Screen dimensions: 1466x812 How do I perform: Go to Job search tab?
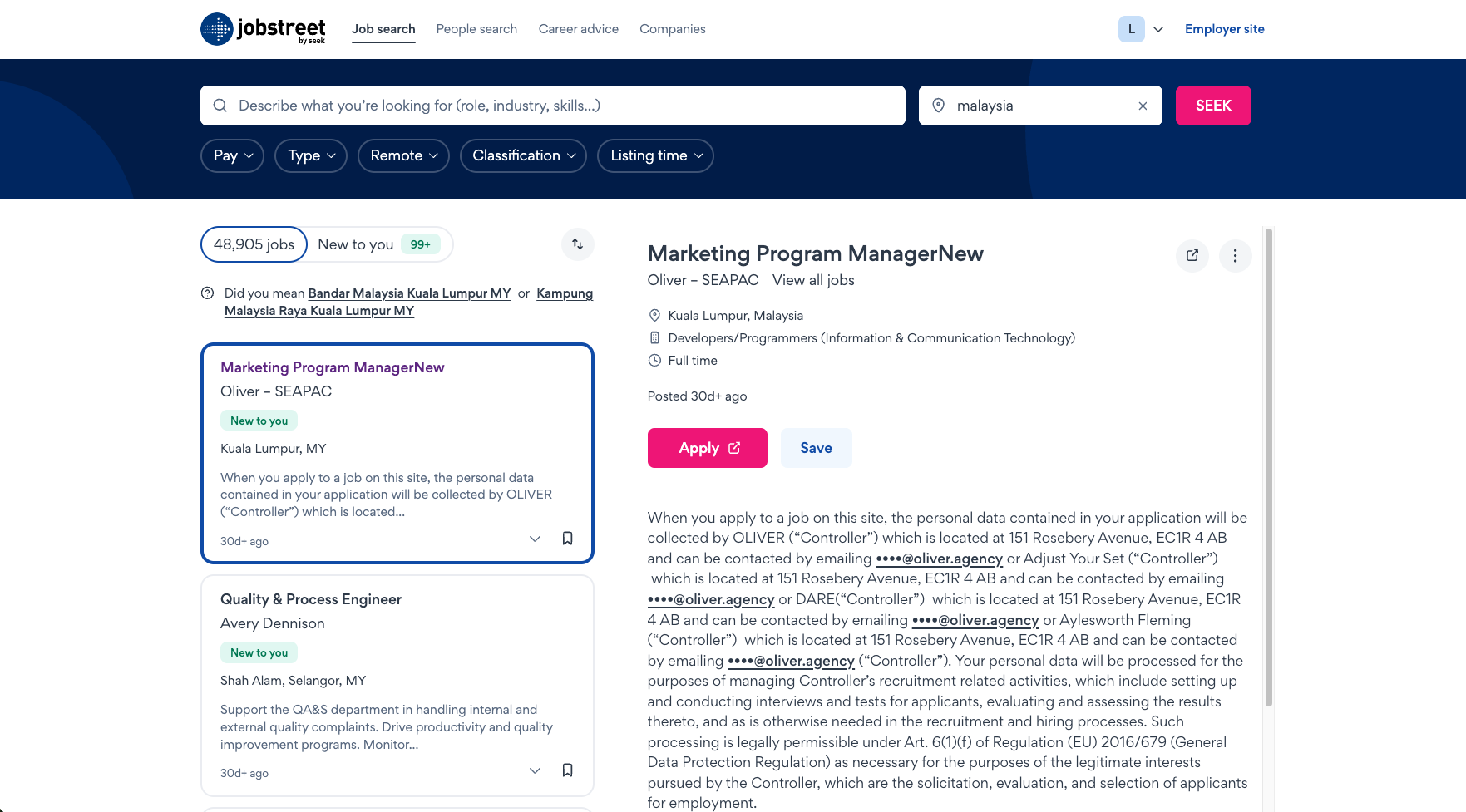pyautogui.click(x=383, y=29)
